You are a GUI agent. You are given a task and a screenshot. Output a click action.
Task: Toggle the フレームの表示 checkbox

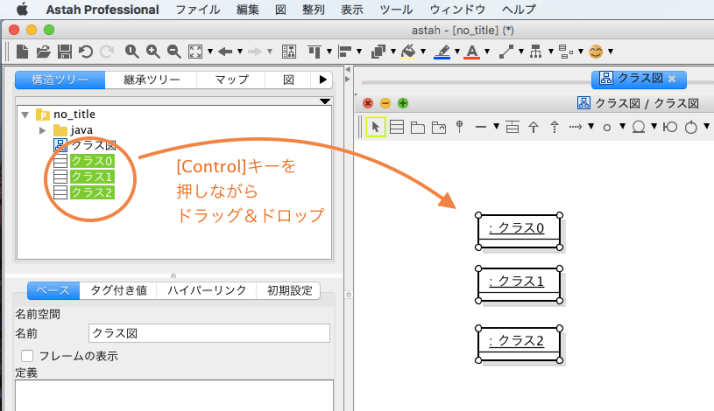(28, 355)
